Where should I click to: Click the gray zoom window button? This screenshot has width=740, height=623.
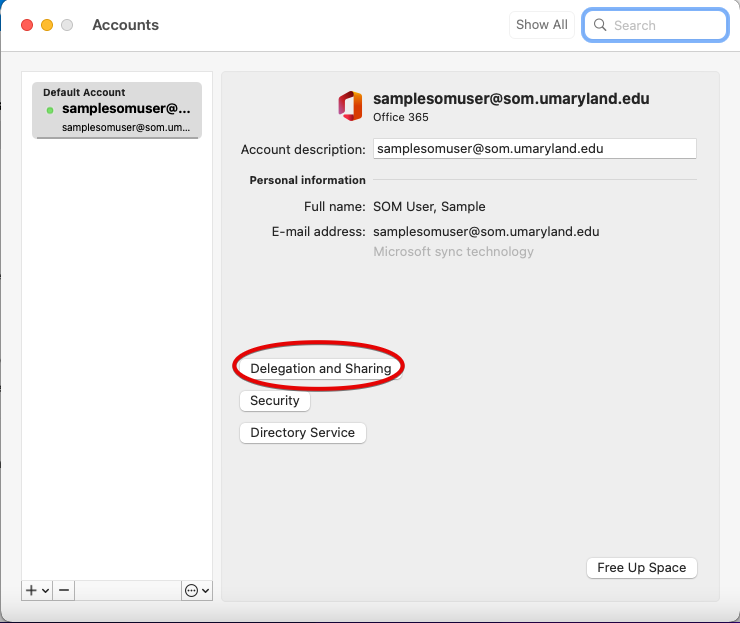67,25
